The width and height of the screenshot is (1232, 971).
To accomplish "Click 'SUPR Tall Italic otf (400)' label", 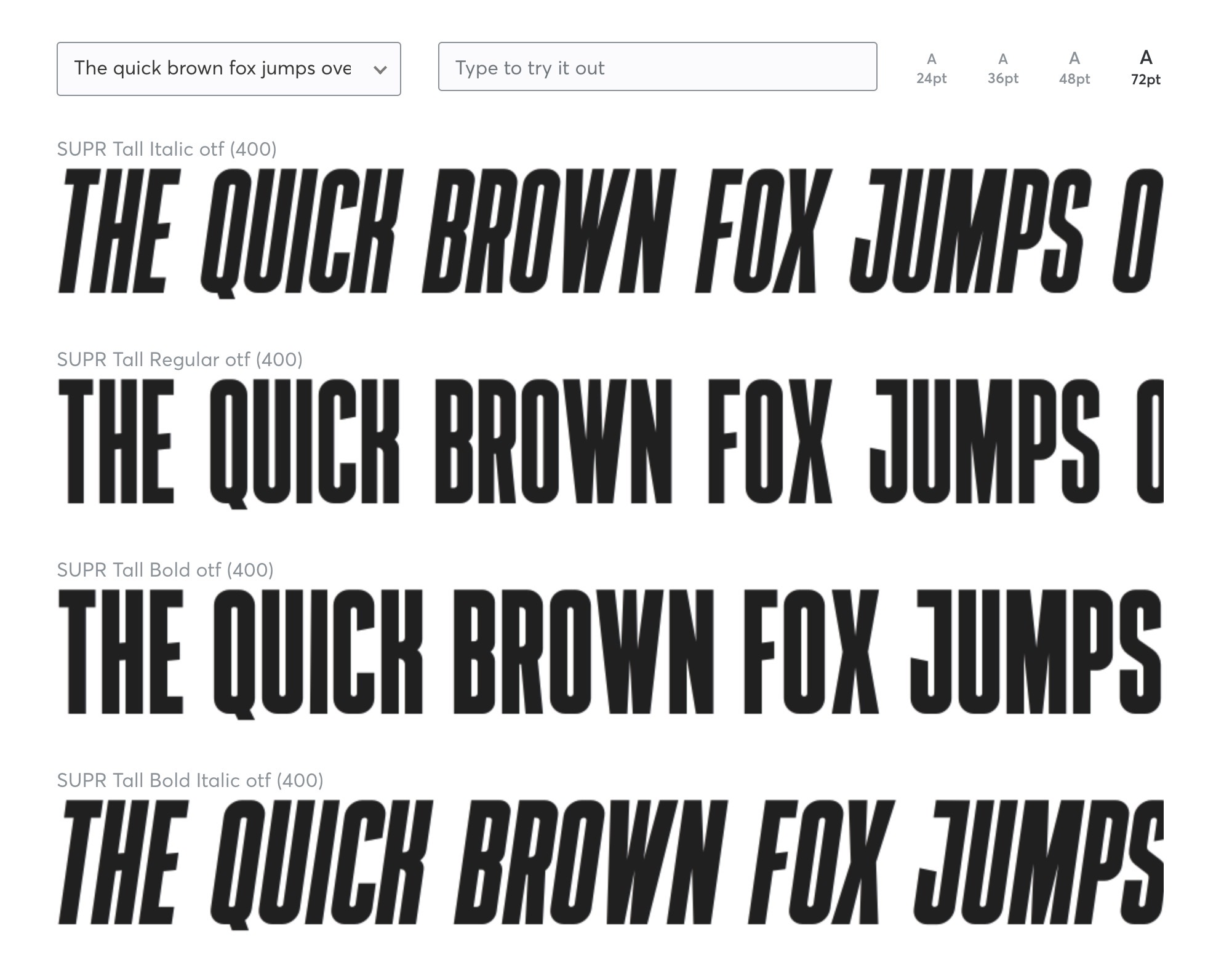I will coord(167,149).
